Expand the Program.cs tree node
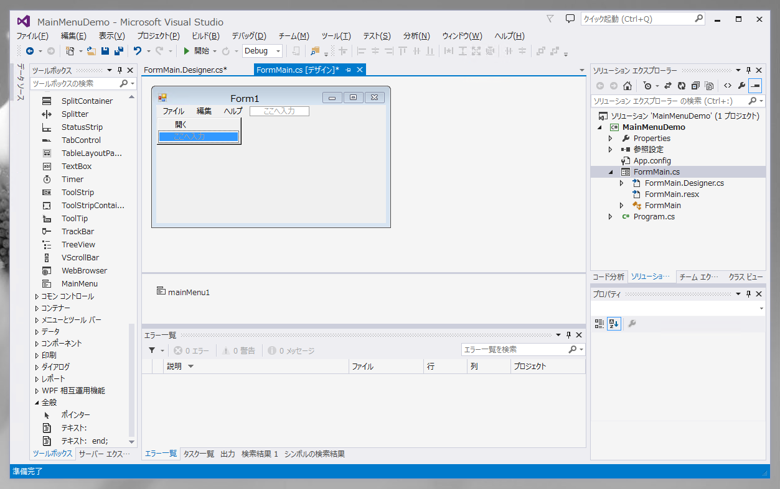 click(x=610, y=217)
